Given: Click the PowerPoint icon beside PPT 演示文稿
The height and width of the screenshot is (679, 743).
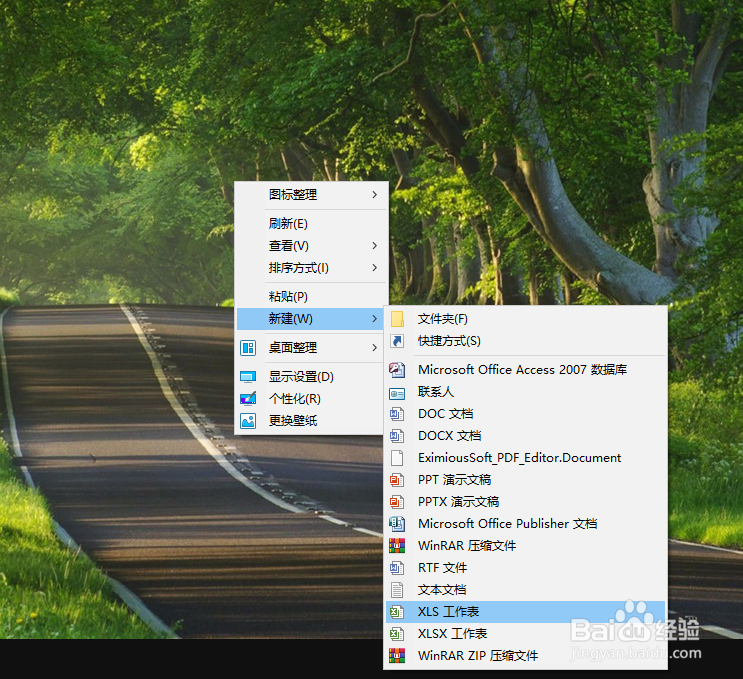Looking at the screenshot, I should [x=397, y=480].
